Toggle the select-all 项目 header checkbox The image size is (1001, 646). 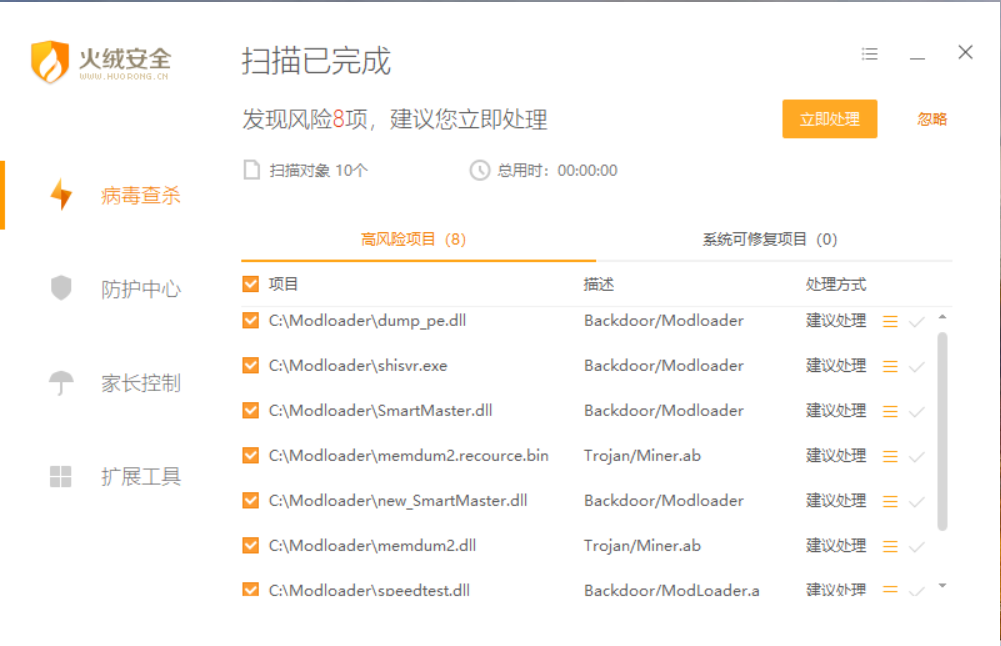(x=251, y=285)
